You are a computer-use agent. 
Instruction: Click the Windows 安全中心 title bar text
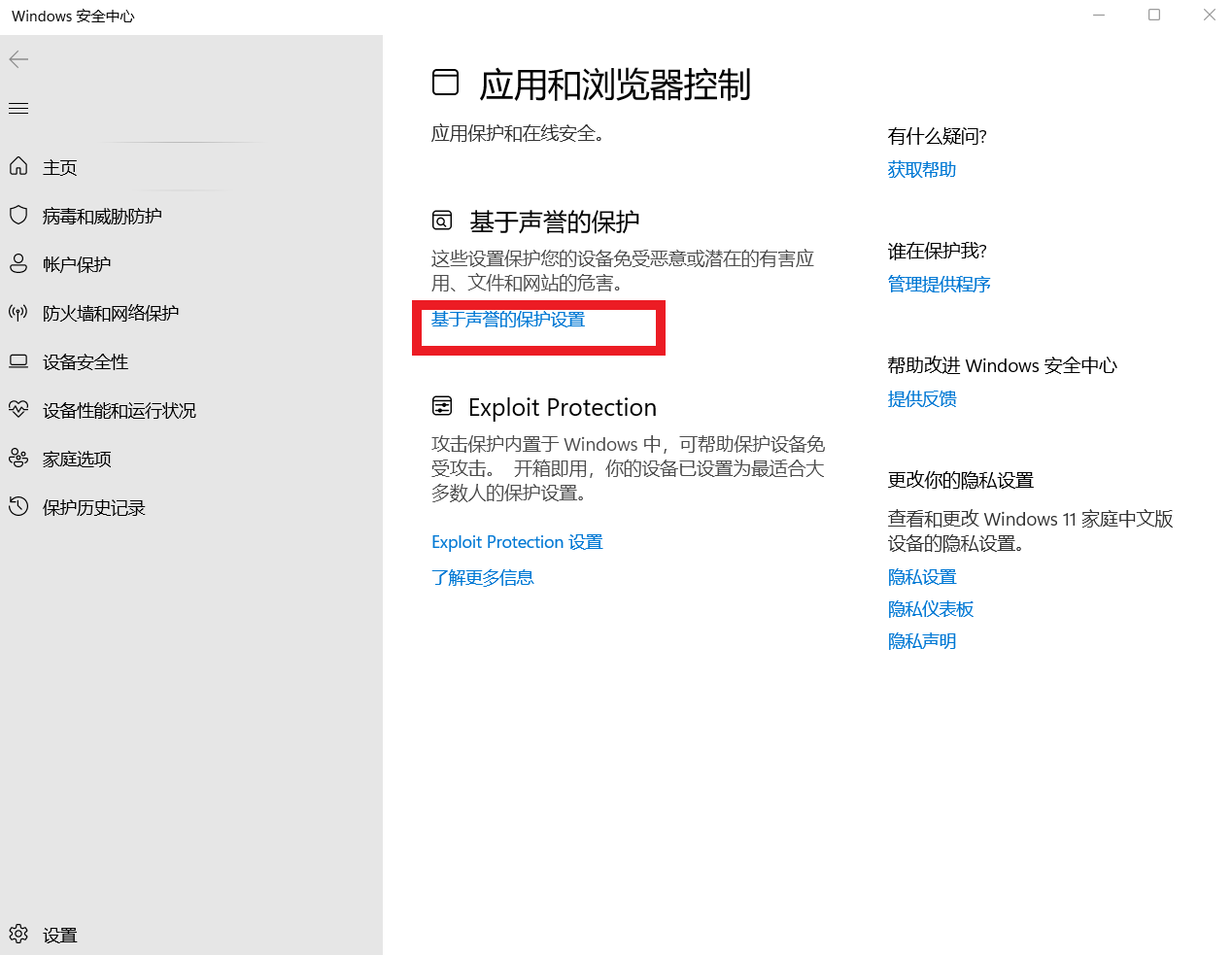73,16
